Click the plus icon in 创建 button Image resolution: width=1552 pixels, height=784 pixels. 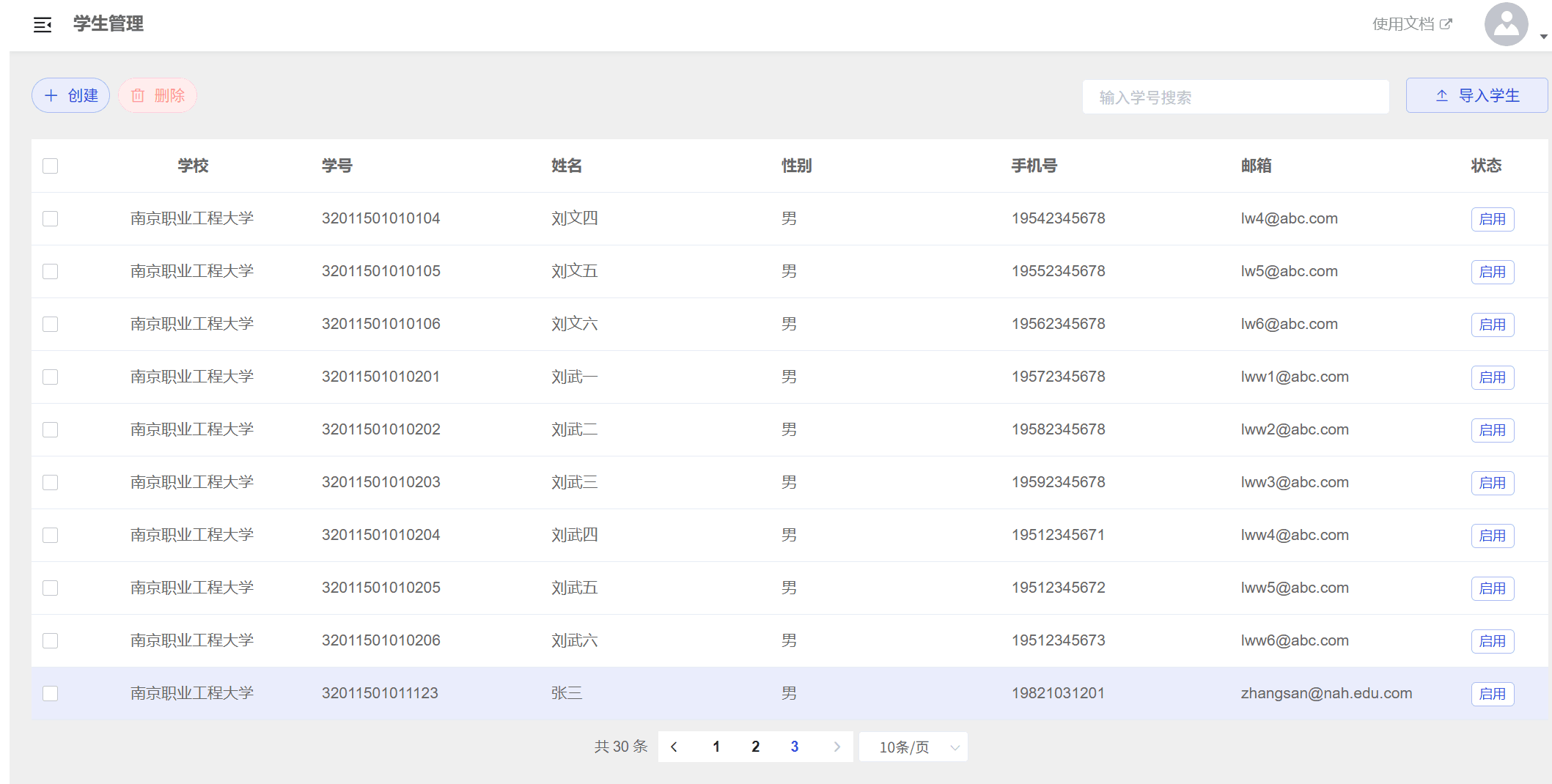(51, 96)
